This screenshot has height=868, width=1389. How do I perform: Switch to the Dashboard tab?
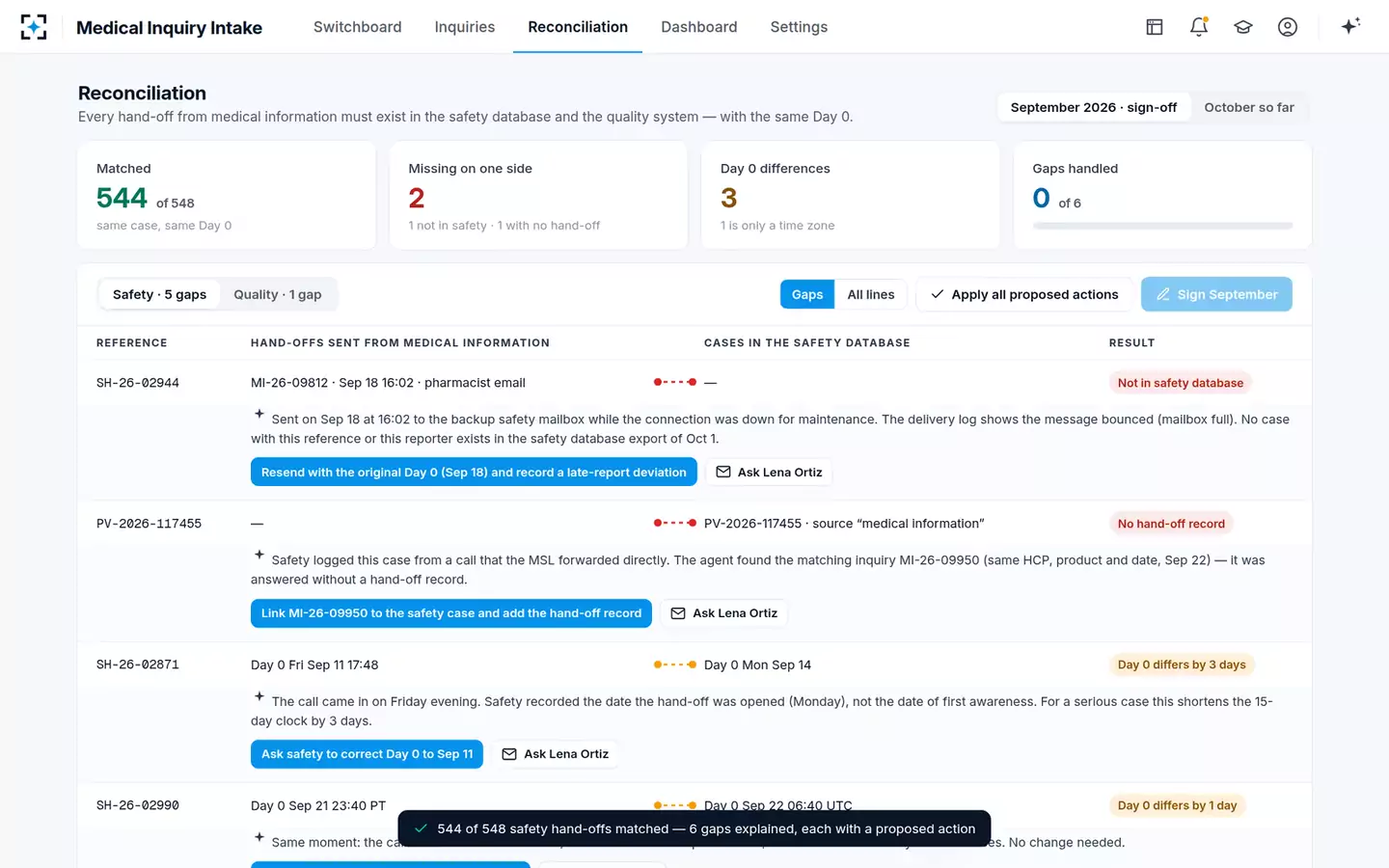click(699, 27)
